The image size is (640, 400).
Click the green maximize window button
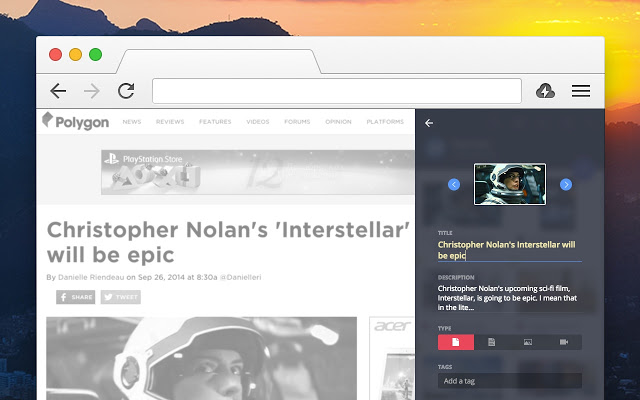tap(96, 54)
